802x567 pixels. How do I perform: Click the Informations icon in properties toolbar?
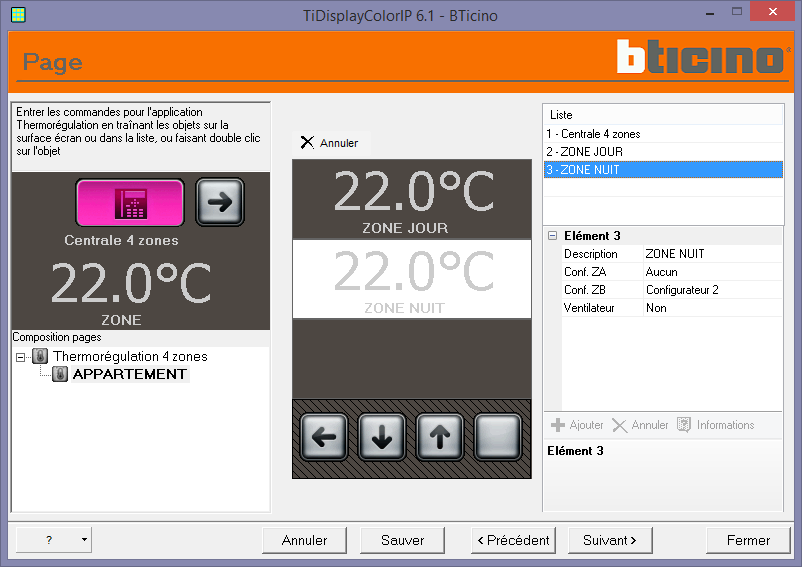[x=684, y=424]
